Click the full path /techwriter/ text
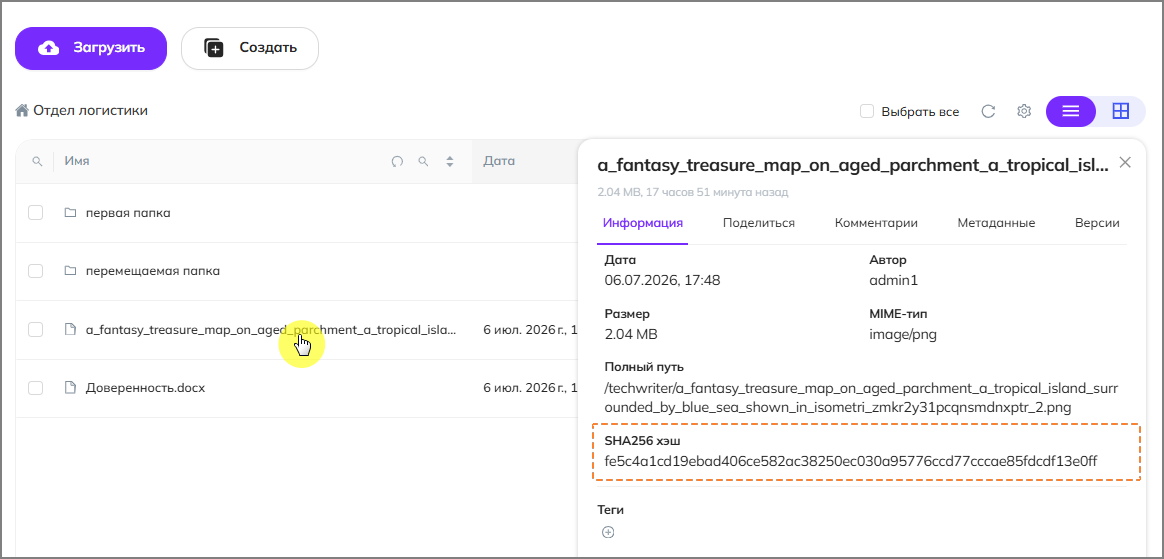Image resolution: width=1164 pixels, height=559 pixels. (863, 399)
